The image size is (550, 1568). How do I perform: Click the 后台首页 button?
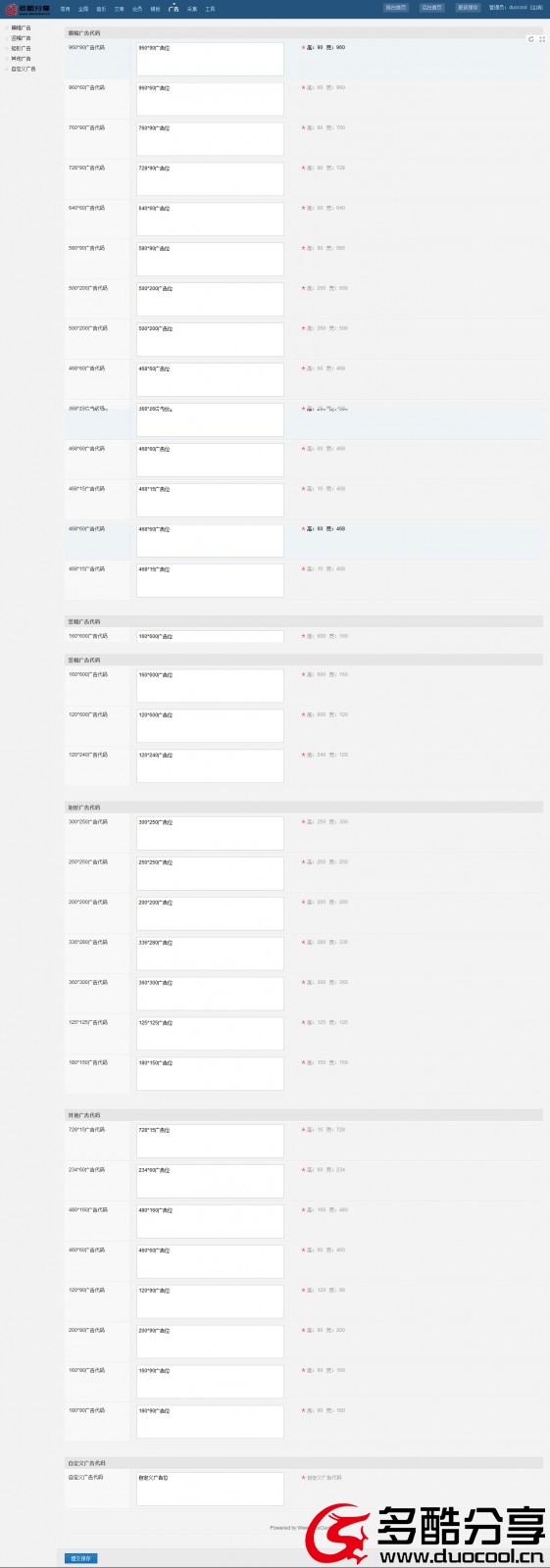[395, 7]
